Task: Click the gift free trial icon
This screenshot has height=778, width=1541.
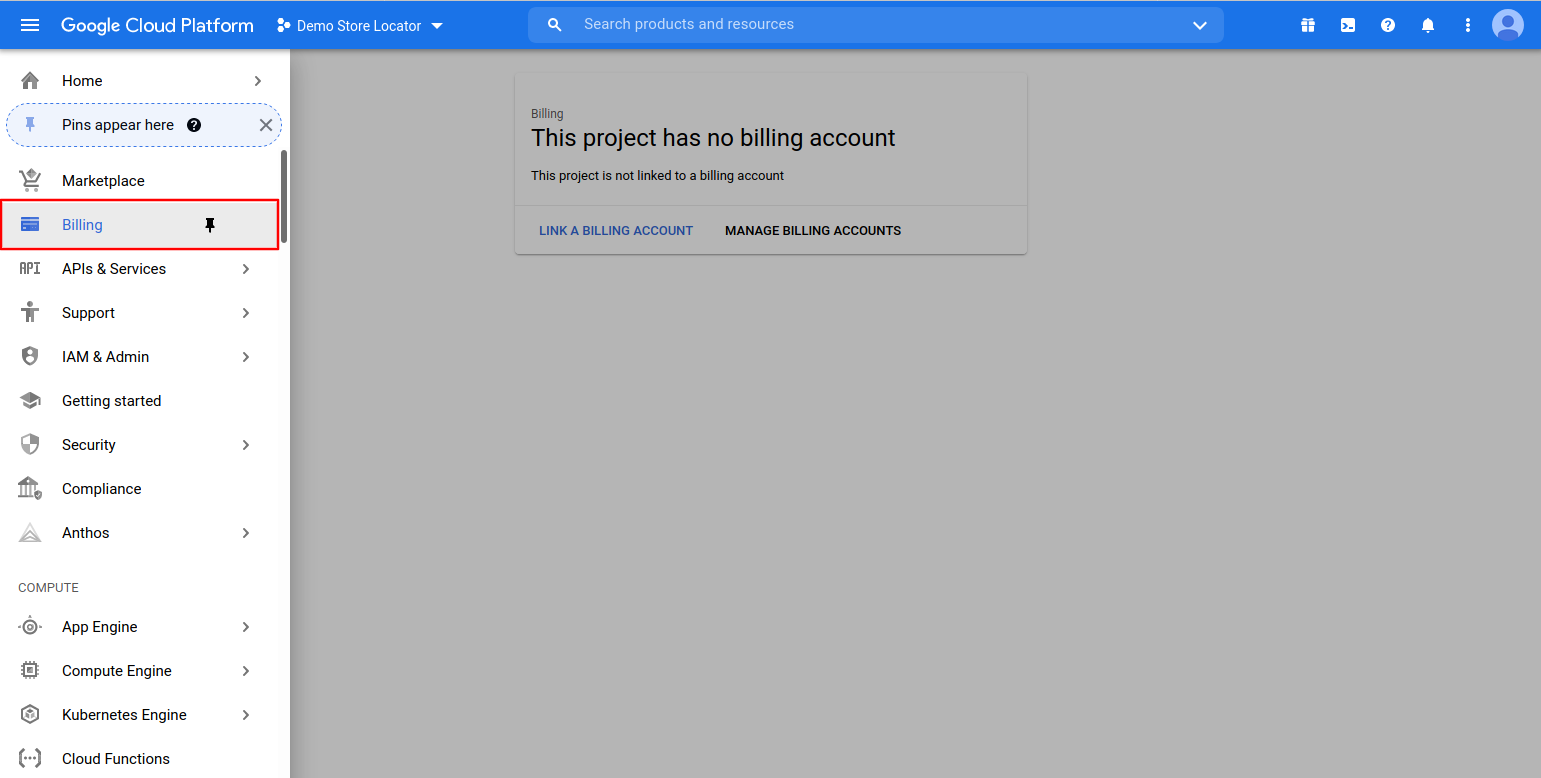Action: click(1308, 25)
